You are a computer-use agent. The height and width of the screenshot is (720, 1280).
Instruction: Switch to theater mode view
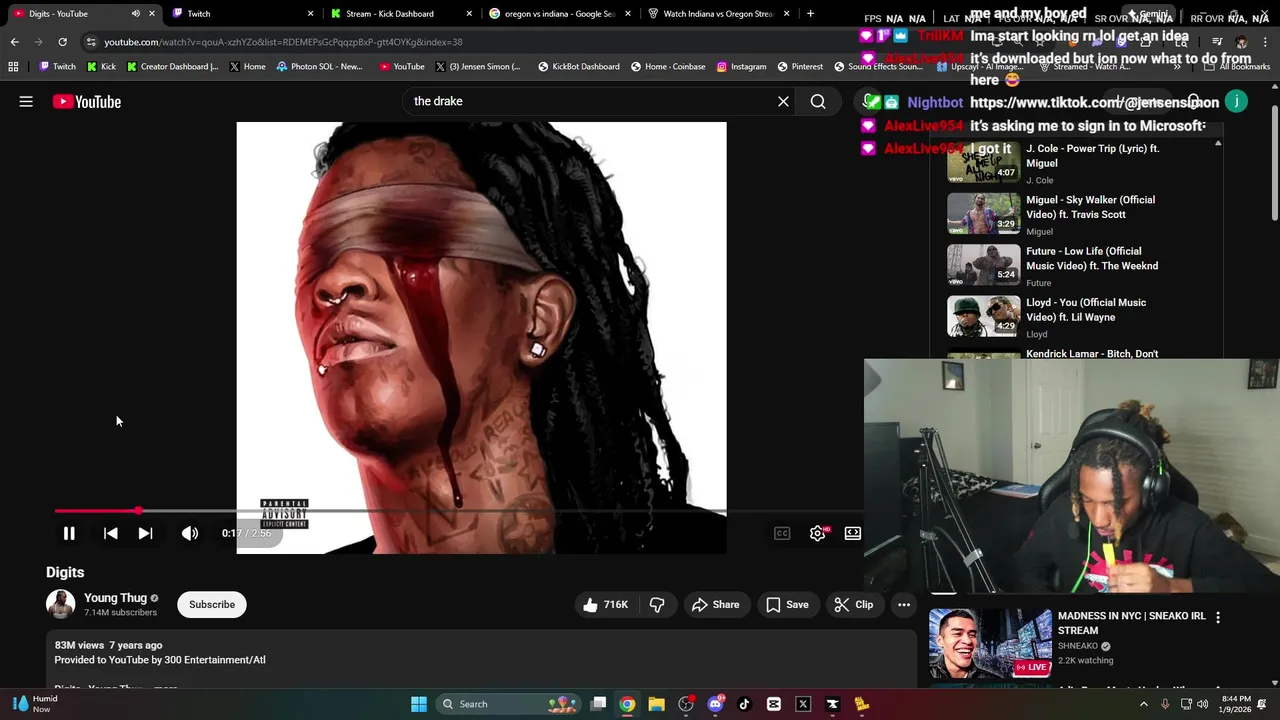tap(853, 533)
